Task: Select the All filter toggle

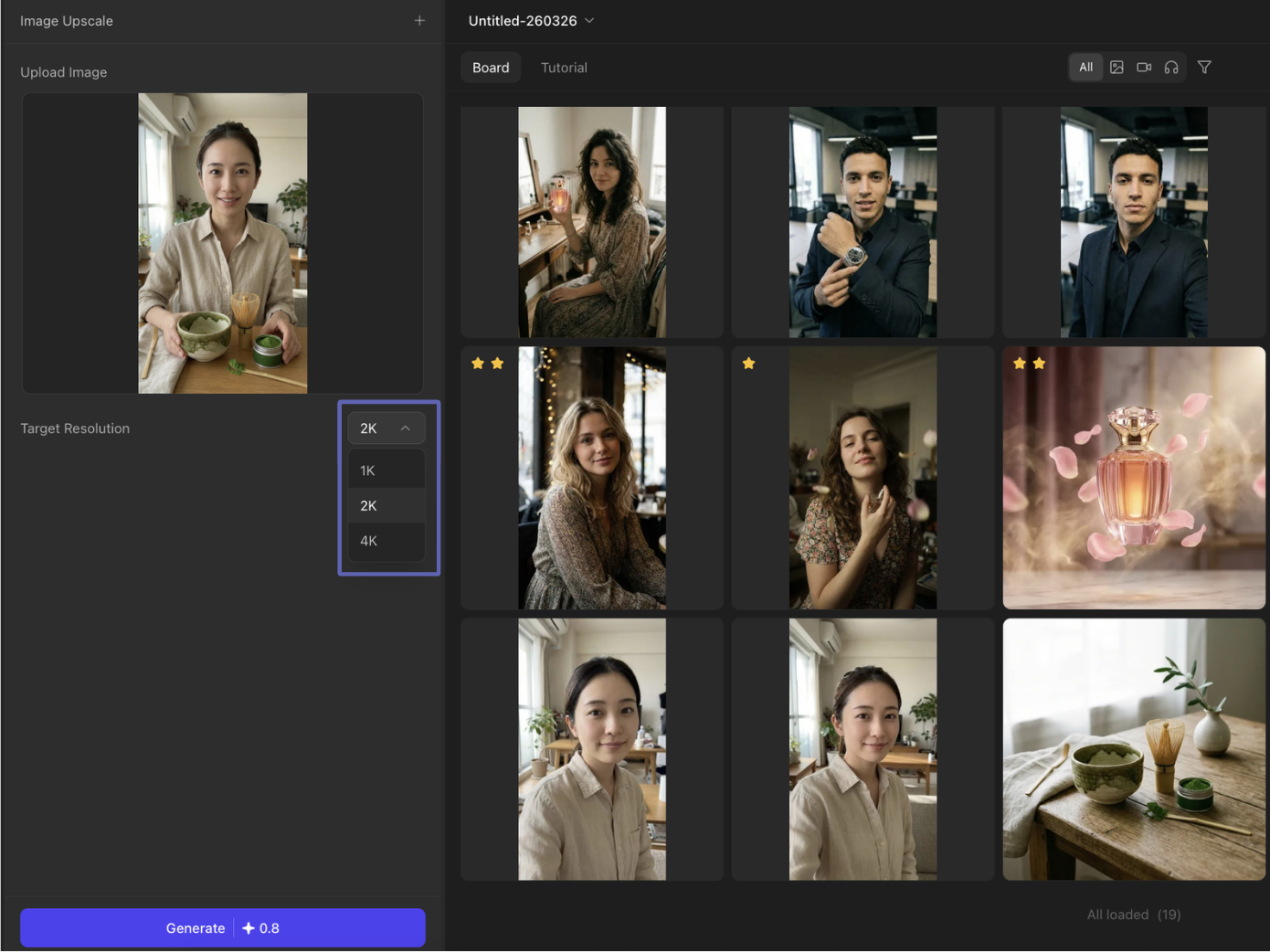Action: [1085, 68]
